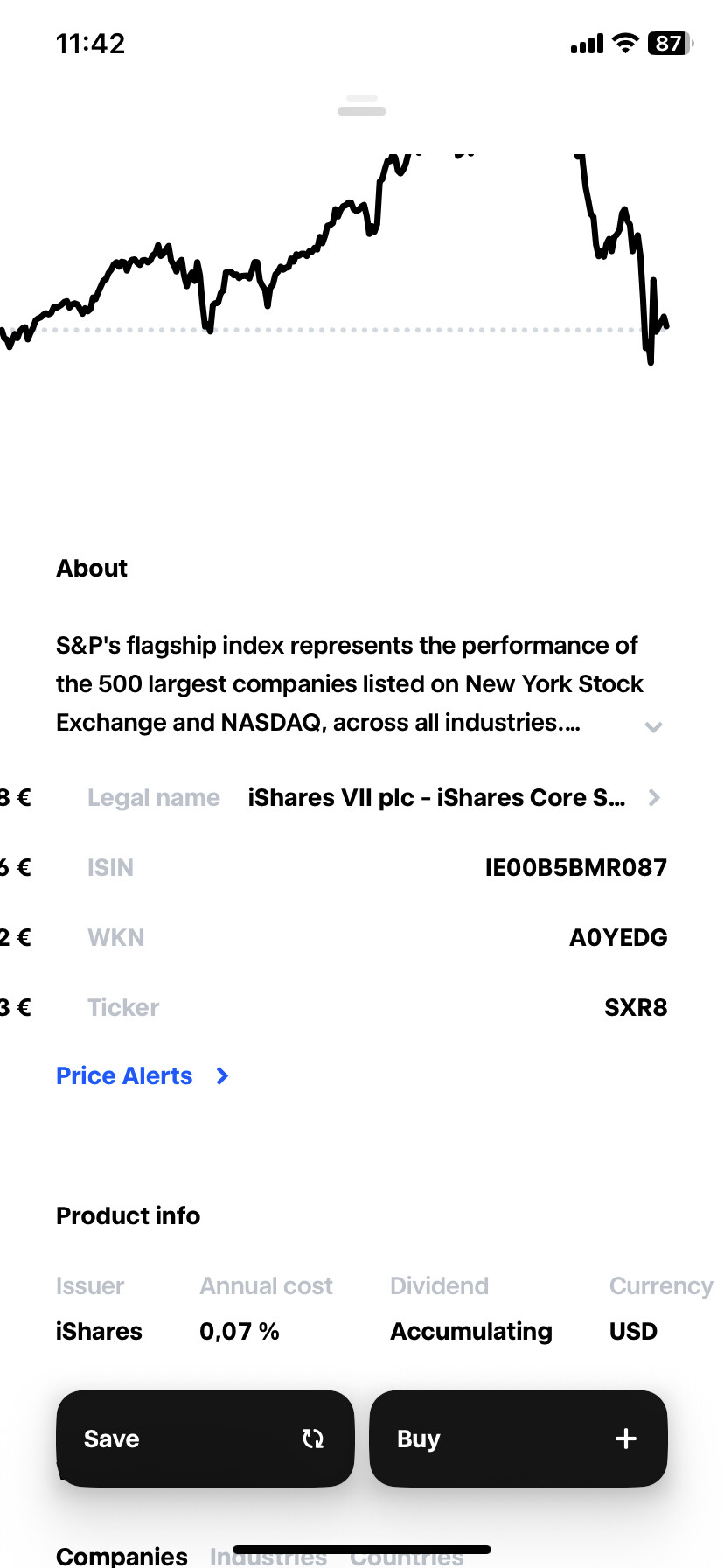
Task: Tap the recurring arrows icon on Save
Action: click(x=313, y=1438)
